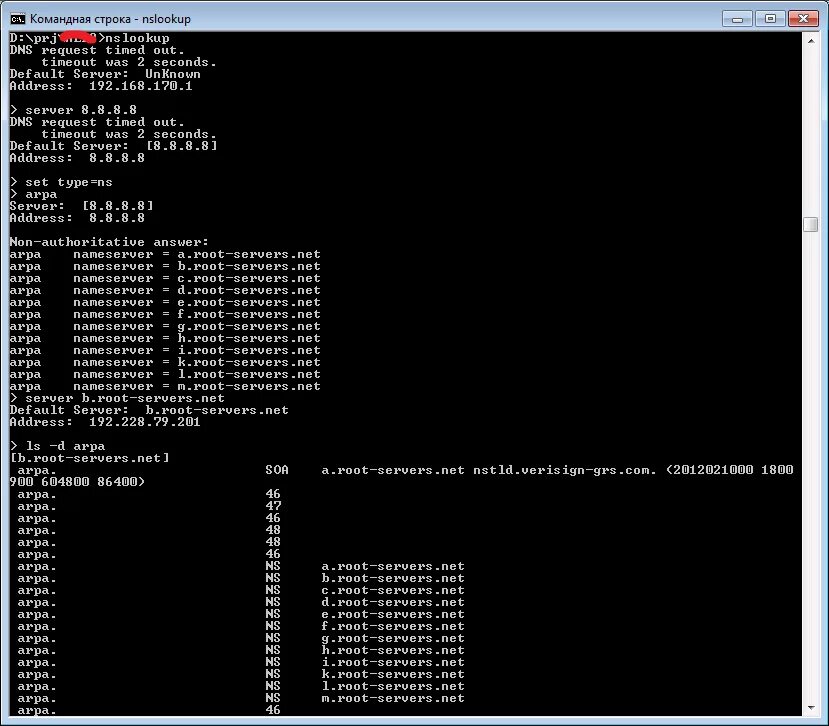The height and width of the screenshot is (726, 829).
Task: Click NS record e.root-servers.net in ls output
Action: (x=393, y=614)
